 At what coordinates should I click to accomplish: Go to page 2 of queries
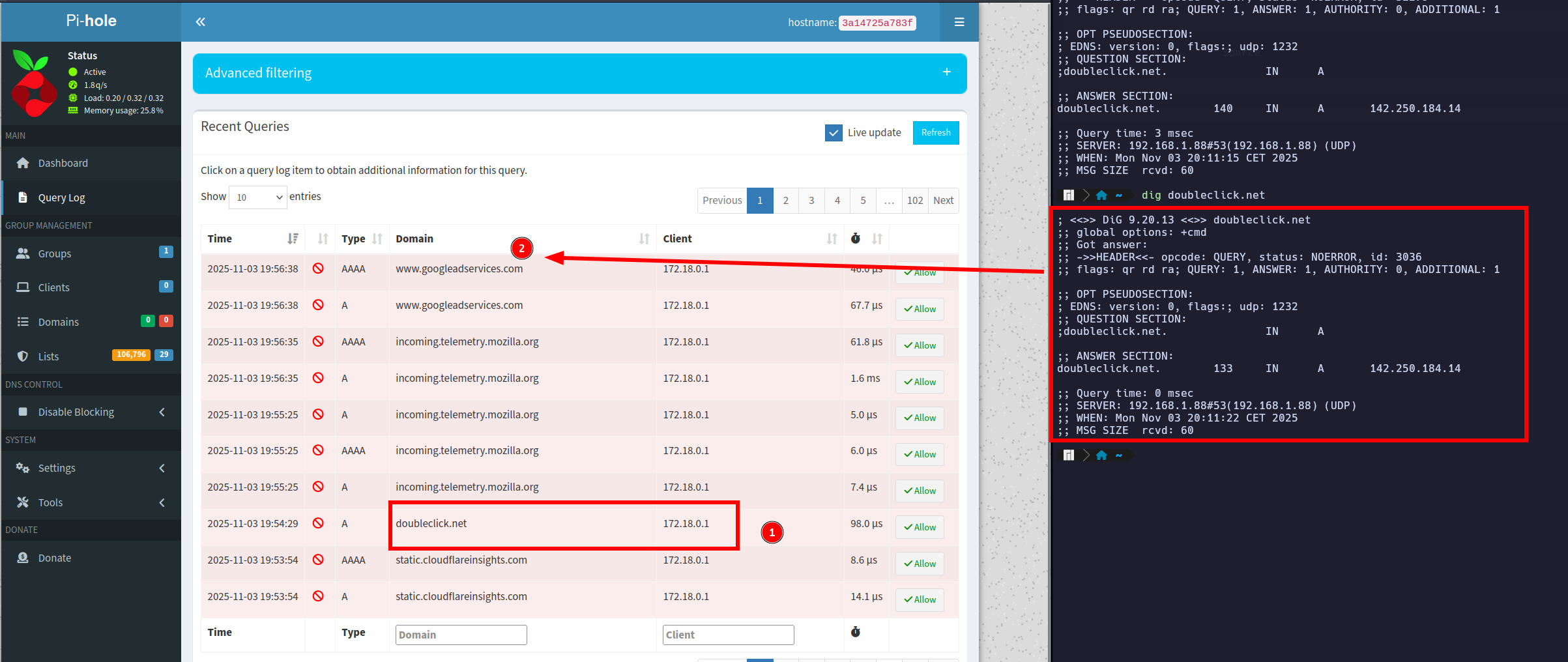[x=785, y=201]
